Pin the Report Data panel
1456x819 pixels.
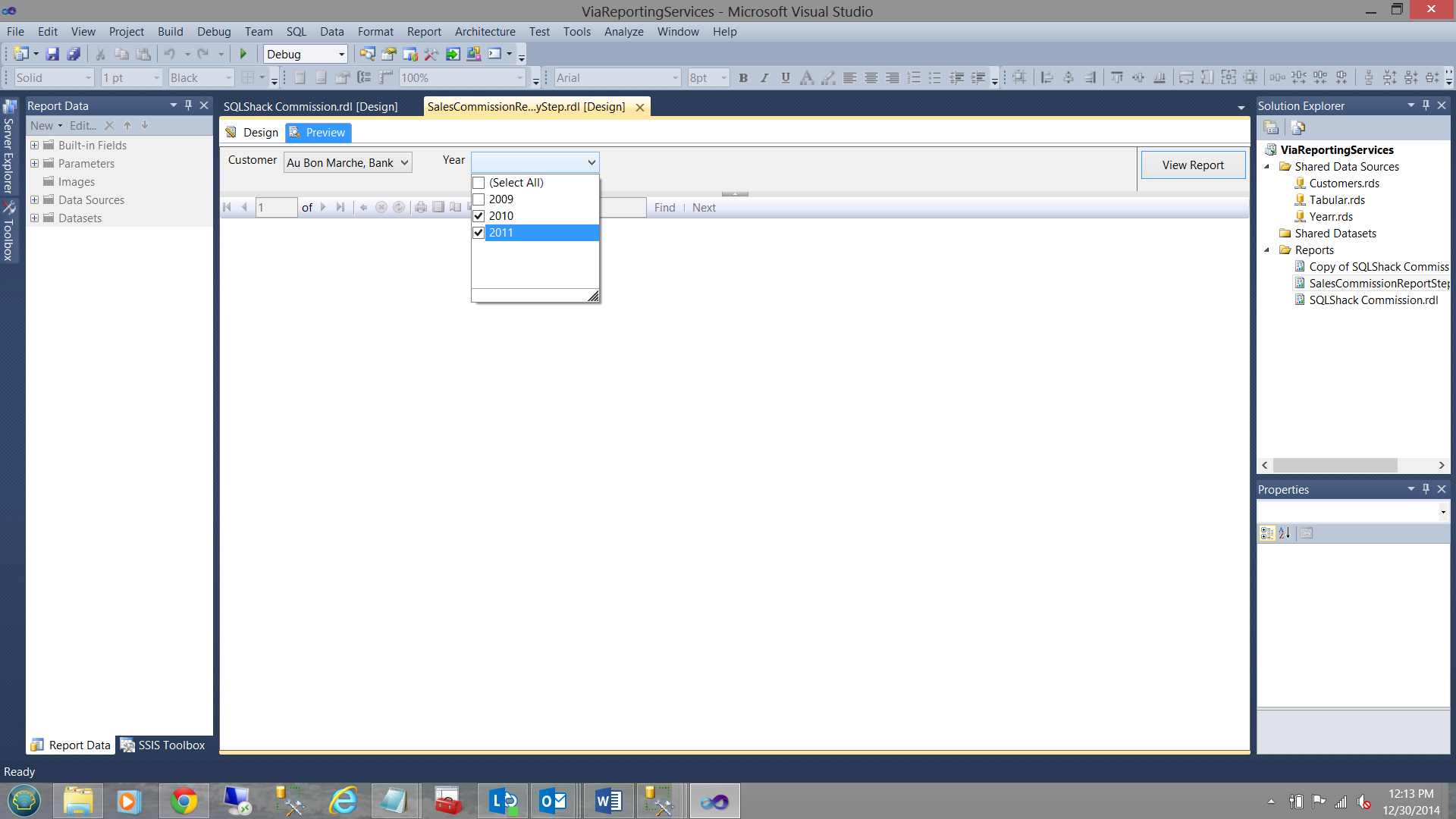coord(189,105)
